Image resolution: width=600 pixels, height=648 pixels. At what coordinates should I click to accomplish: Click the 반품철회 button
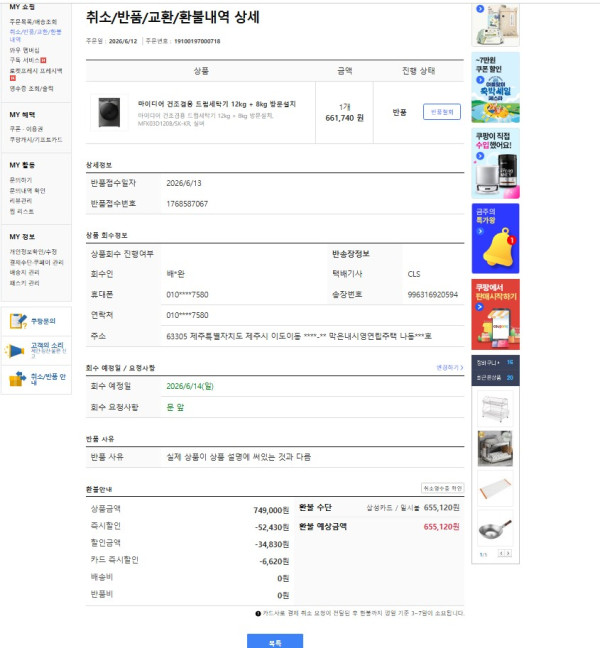click(442, 112)
